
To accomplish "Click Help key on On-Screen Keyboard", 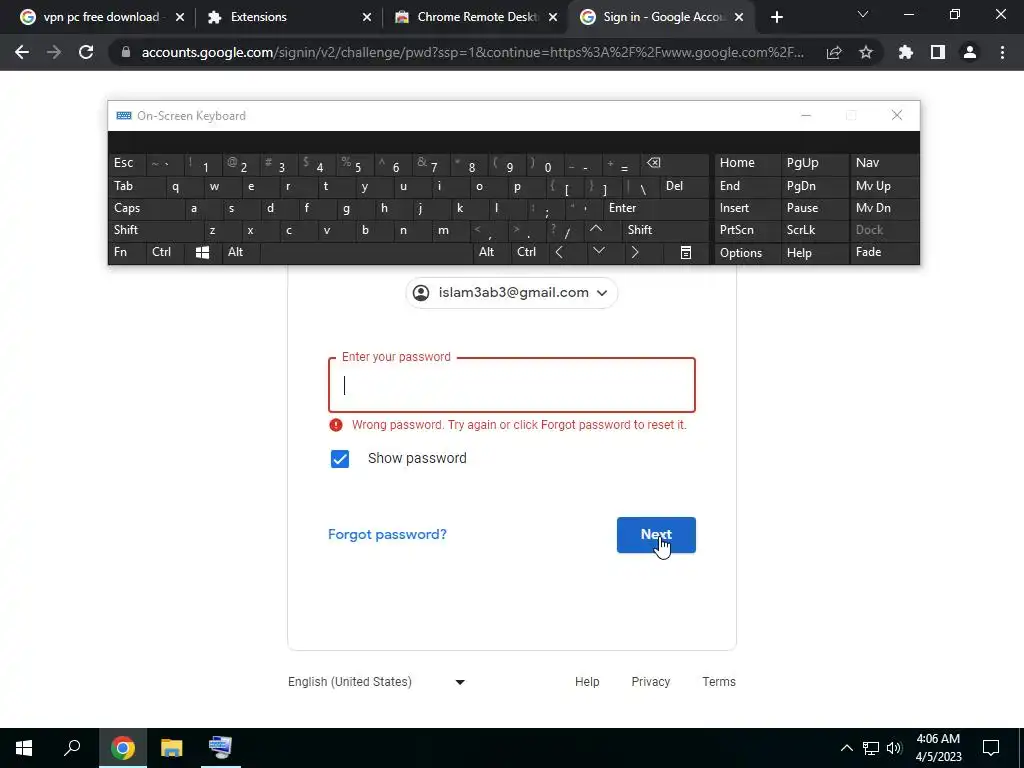I will [814, 253].
